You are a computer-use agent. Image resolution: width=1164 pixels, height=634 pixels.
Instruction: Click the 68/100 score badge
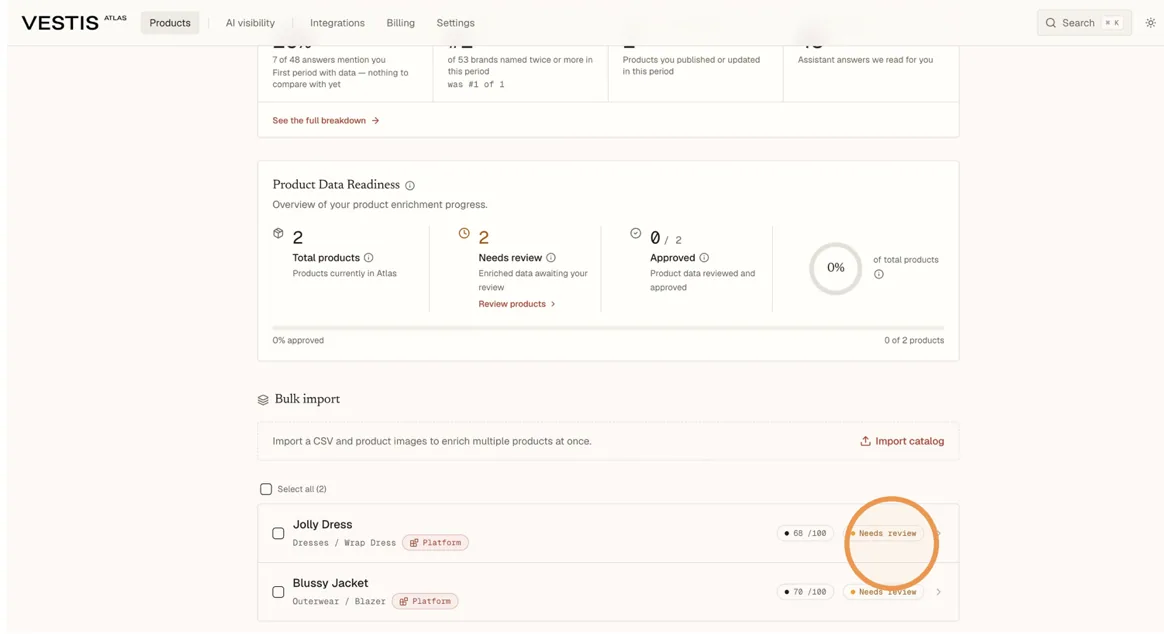pos(805,533)
